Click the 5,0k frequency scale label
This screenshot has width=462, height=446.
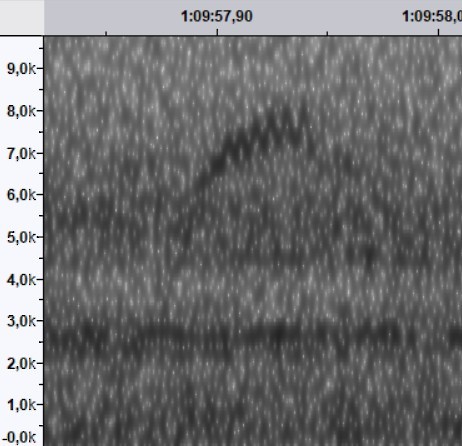[21, 237]
